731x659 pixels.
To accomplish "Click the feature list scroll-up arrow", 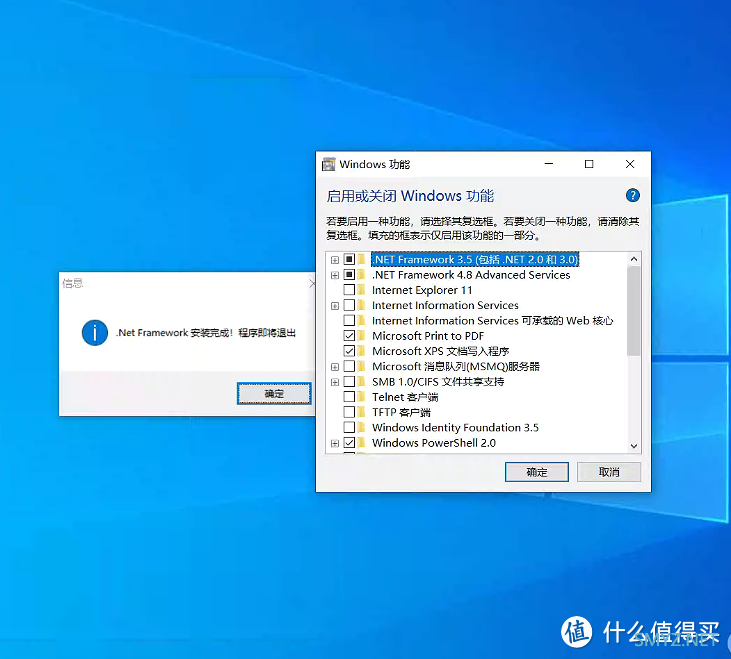I will click(634, 259).
